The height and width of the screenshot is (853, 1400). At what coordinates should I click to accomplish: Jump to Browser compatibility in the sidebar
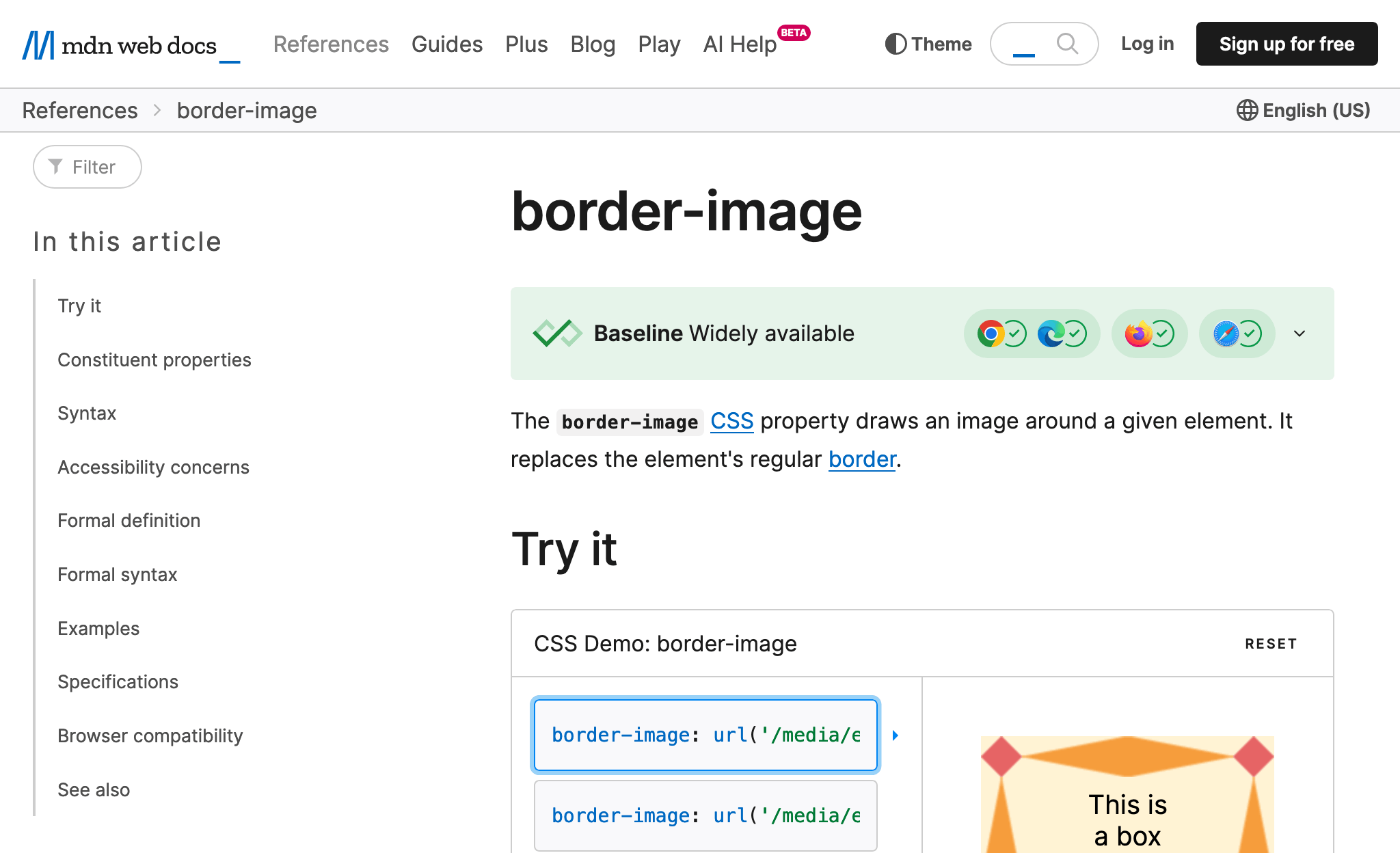(150, 735)
